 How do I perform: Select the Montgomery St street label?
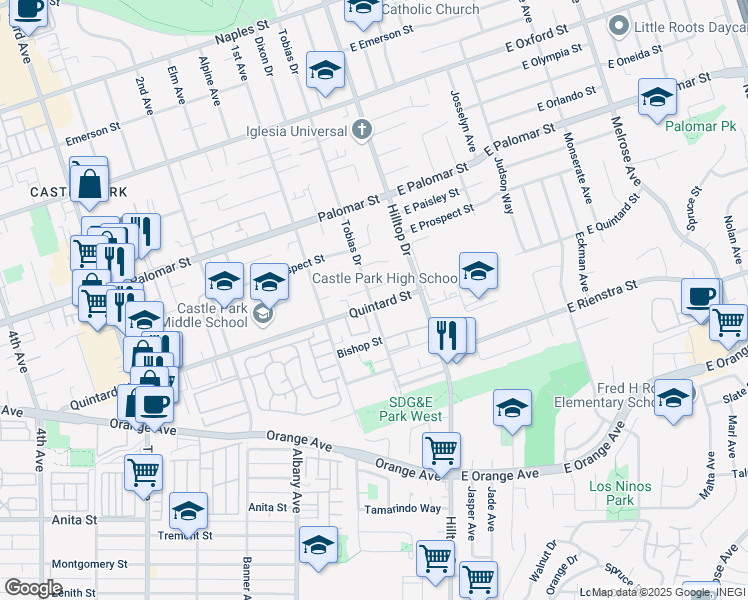click(x=90, y=564)
